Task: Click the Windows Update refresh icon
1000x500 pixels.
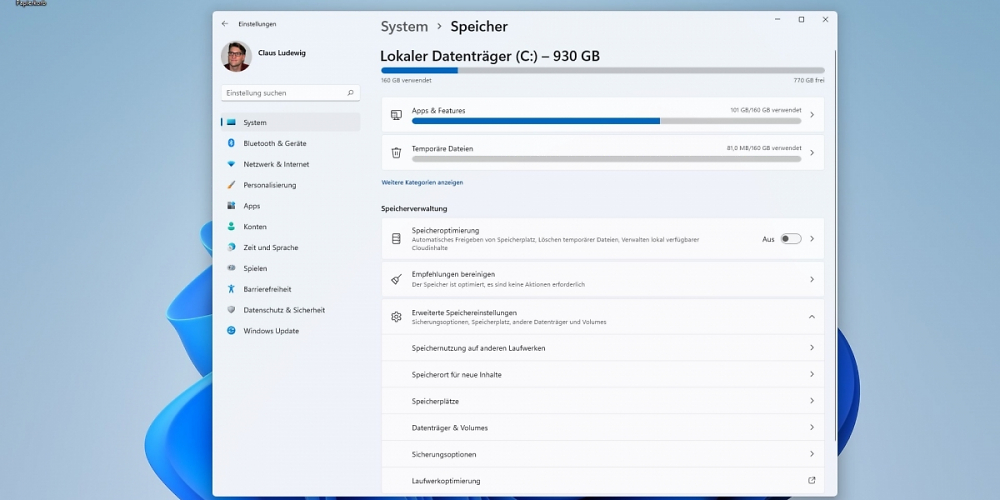Action: [x=231, y=331]
